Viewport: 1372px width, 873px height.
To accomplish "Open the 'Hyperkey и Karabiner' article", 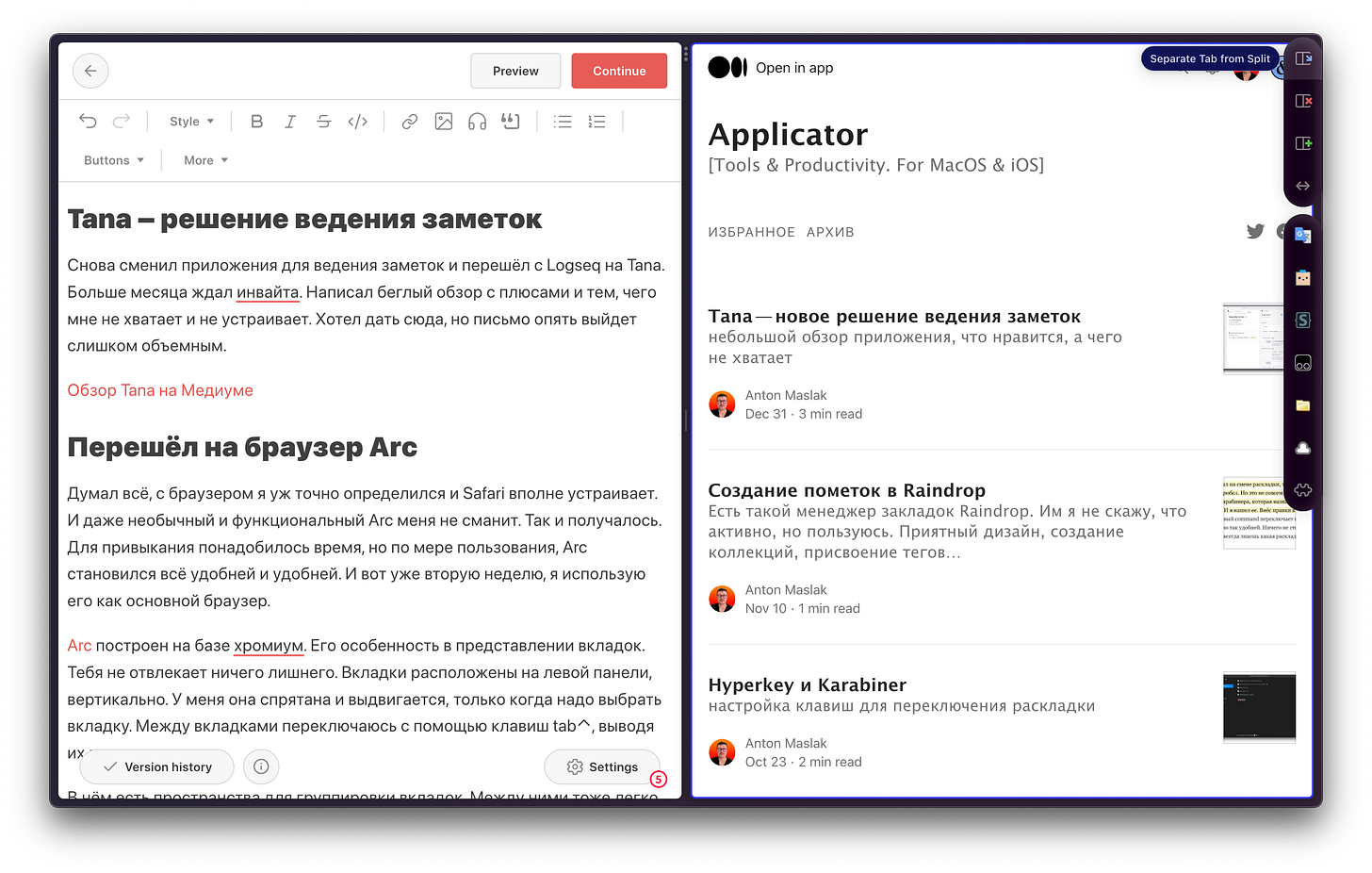I will [807, 685].
